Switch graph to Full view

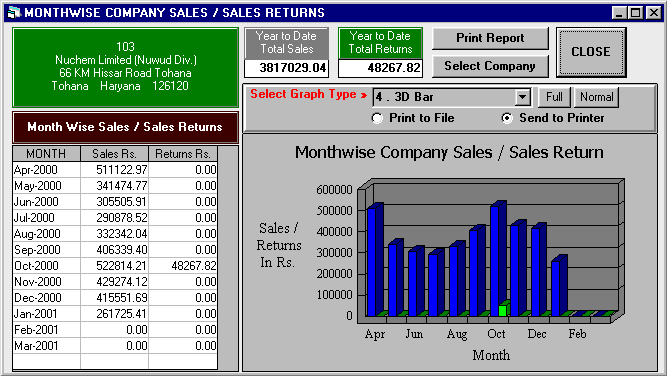554,97
